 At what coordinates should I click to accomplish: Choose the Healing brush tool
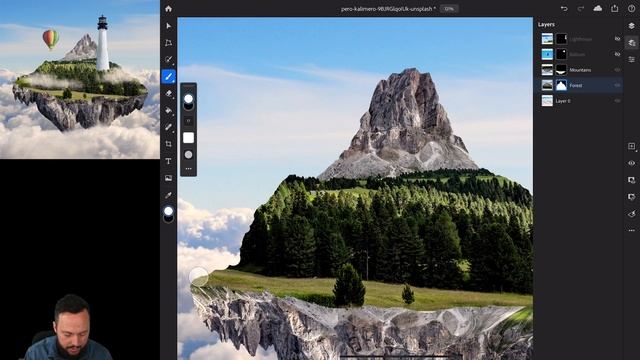169,127
